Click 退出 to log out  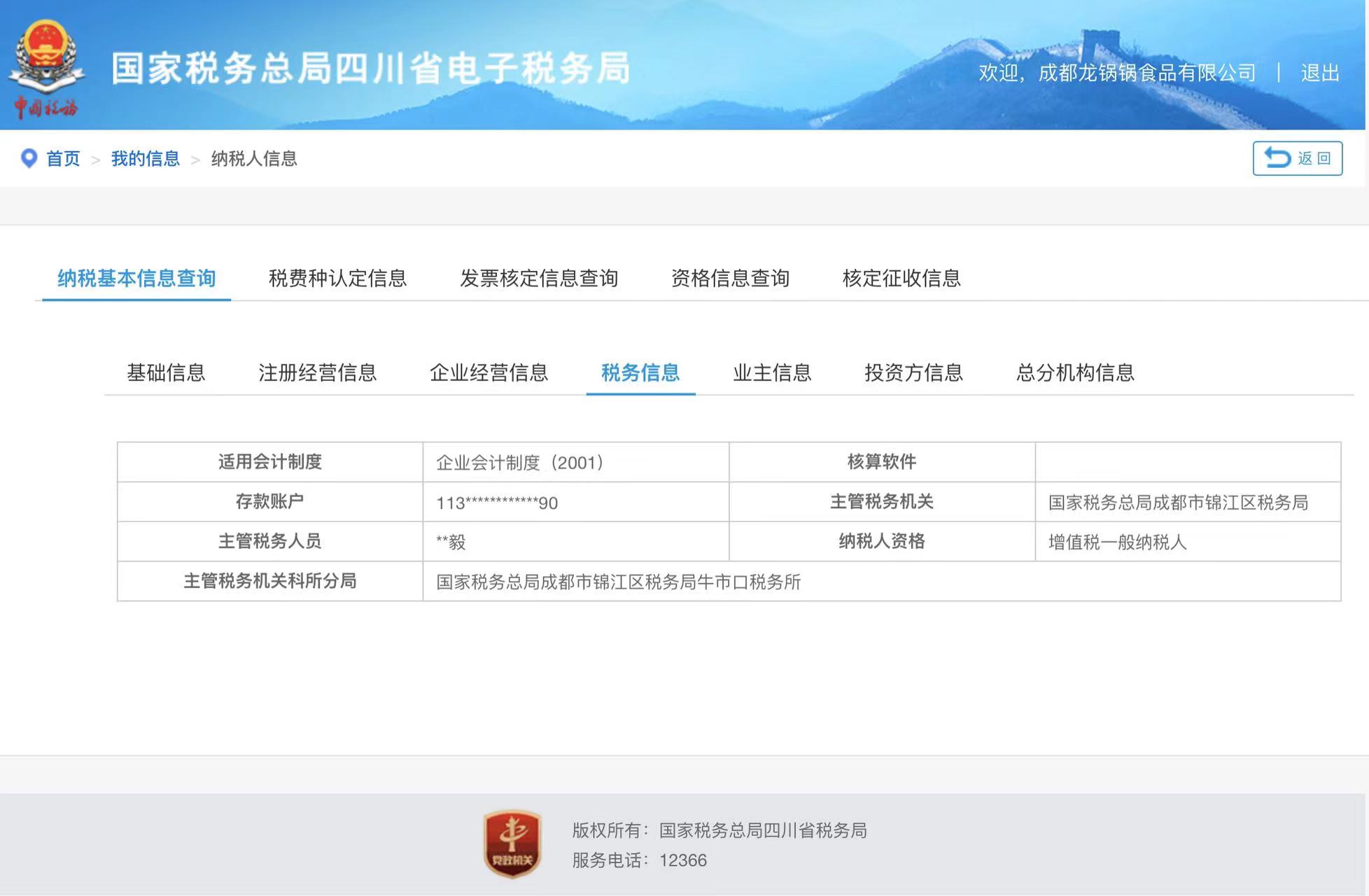click(1319, 73)
